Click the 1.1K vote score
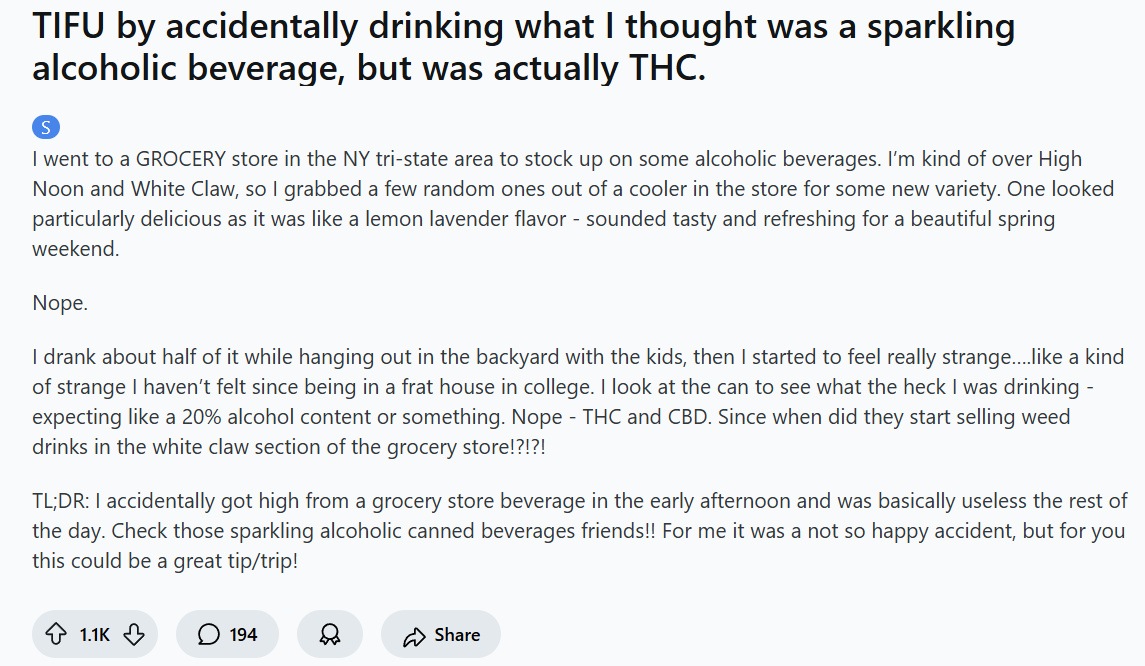Viewport: 1145px width, 666px height. click(95, 634)
